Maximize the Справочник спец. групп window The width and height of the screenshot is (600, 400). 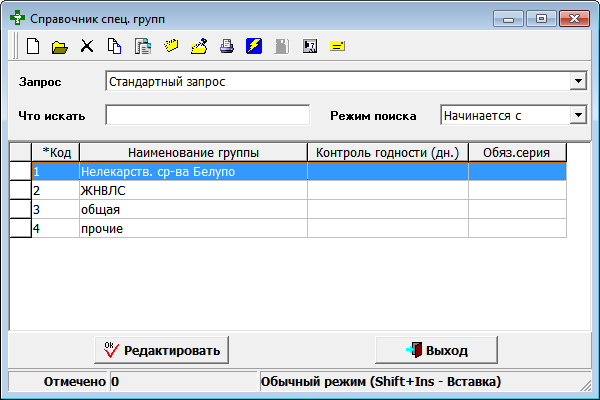541,19
